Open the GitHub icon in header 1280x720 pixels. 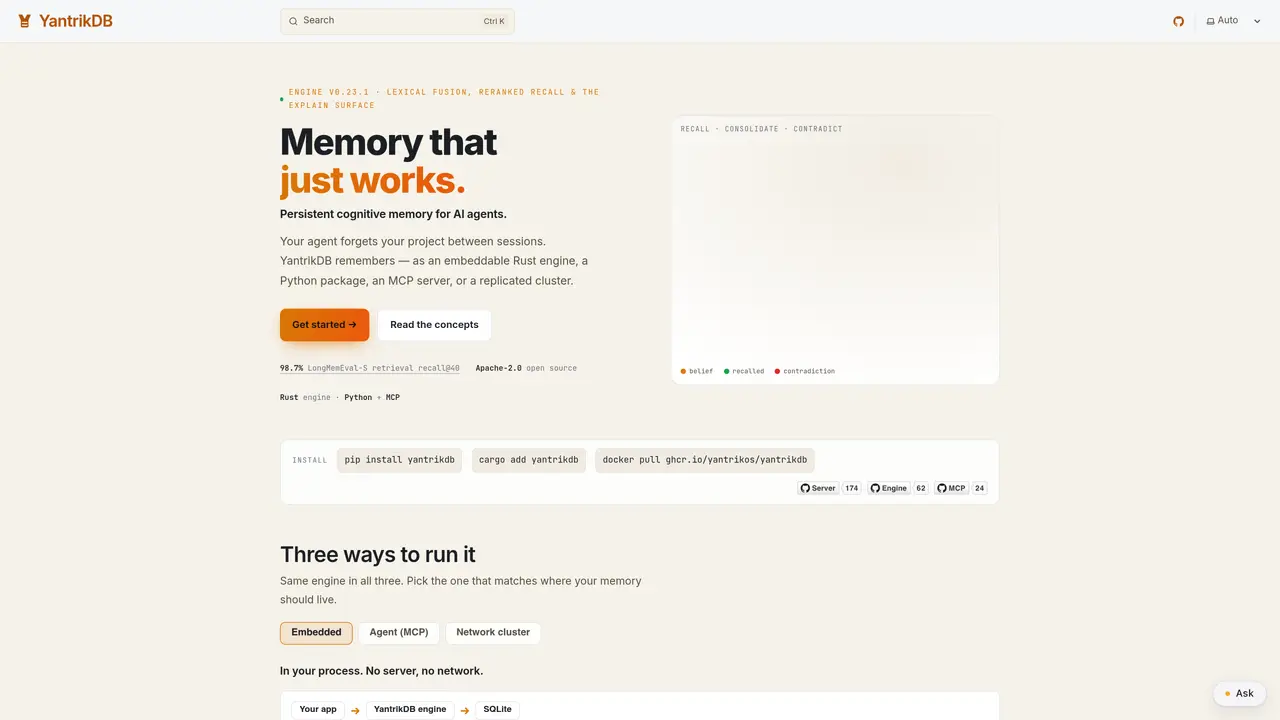coord(1178,21)
